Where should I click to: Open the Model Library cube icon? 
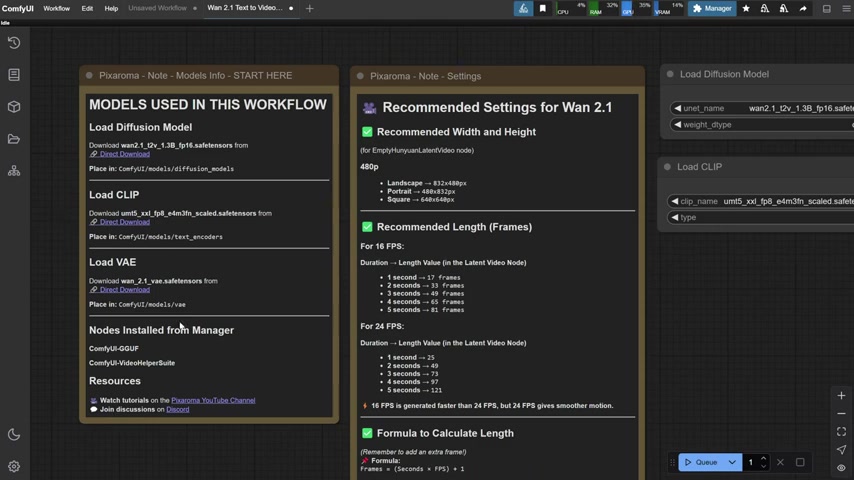pos(14,107)
